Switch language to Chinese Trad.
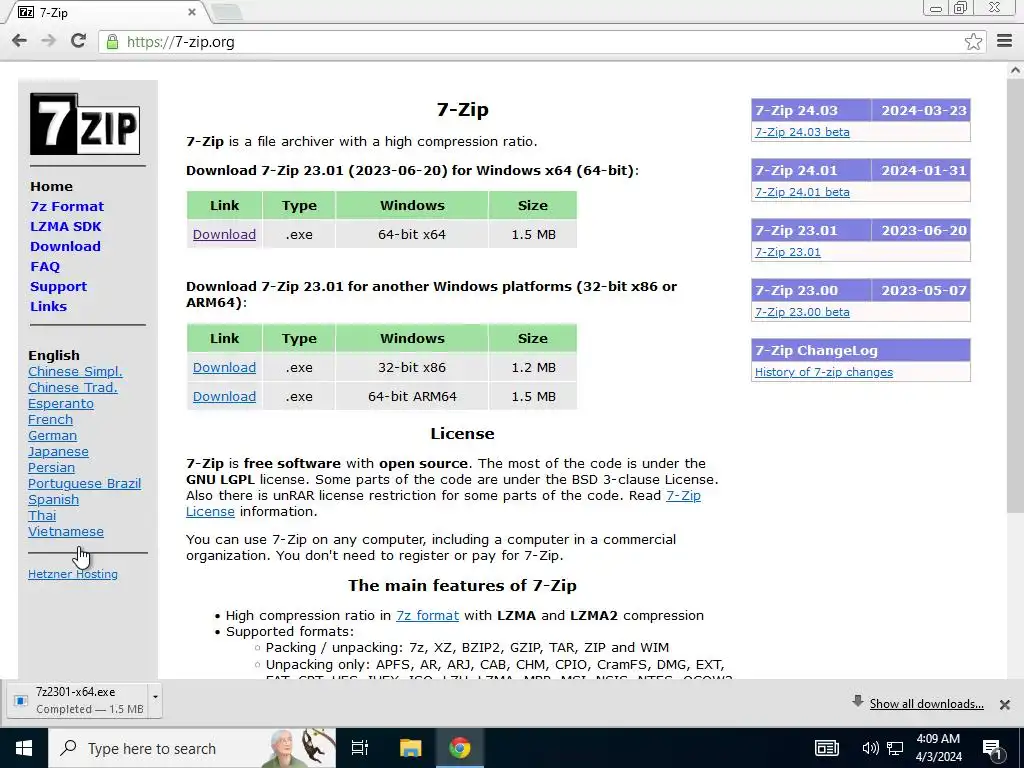Image resolution: width=1024 pixels, height=768 pixels. tap(72, 387)
